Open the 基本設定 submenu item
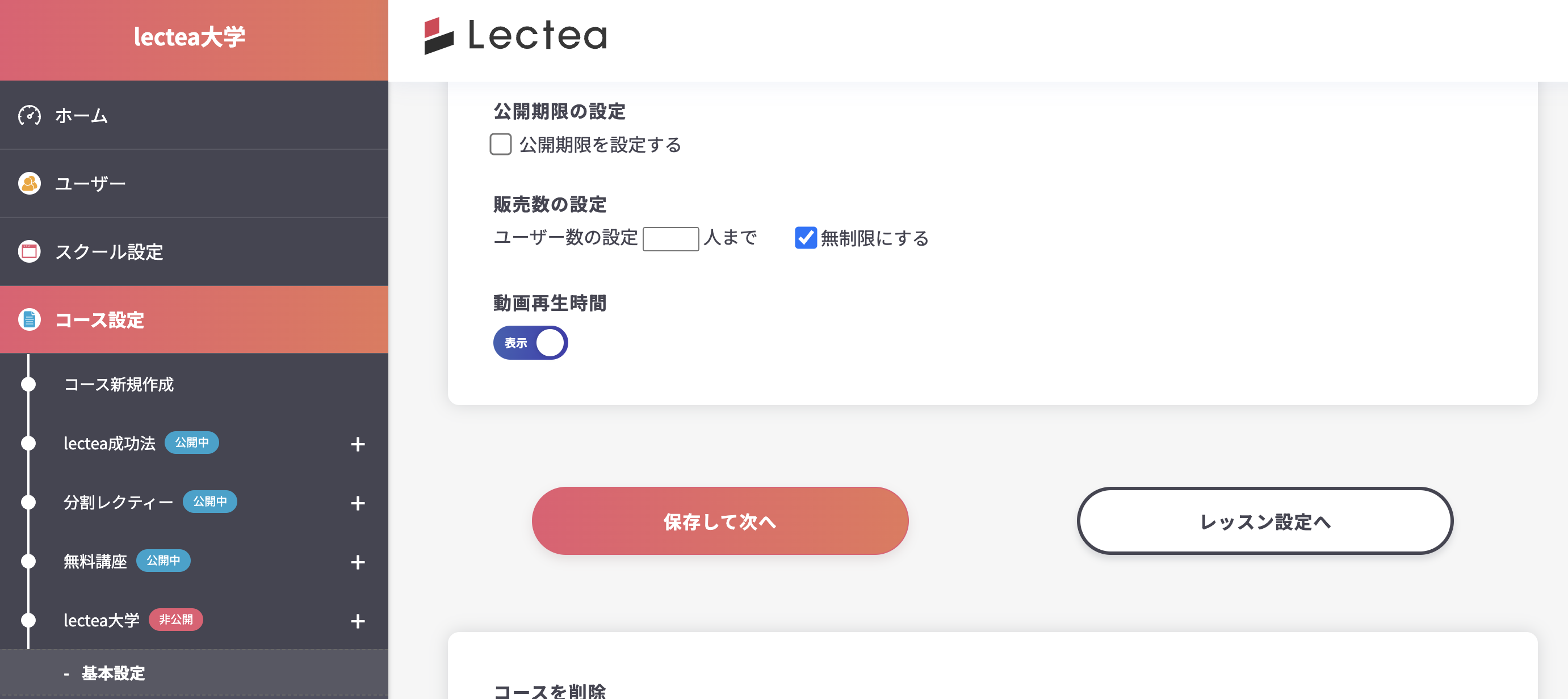1568x699 pixels. click(x=113, y=673)
